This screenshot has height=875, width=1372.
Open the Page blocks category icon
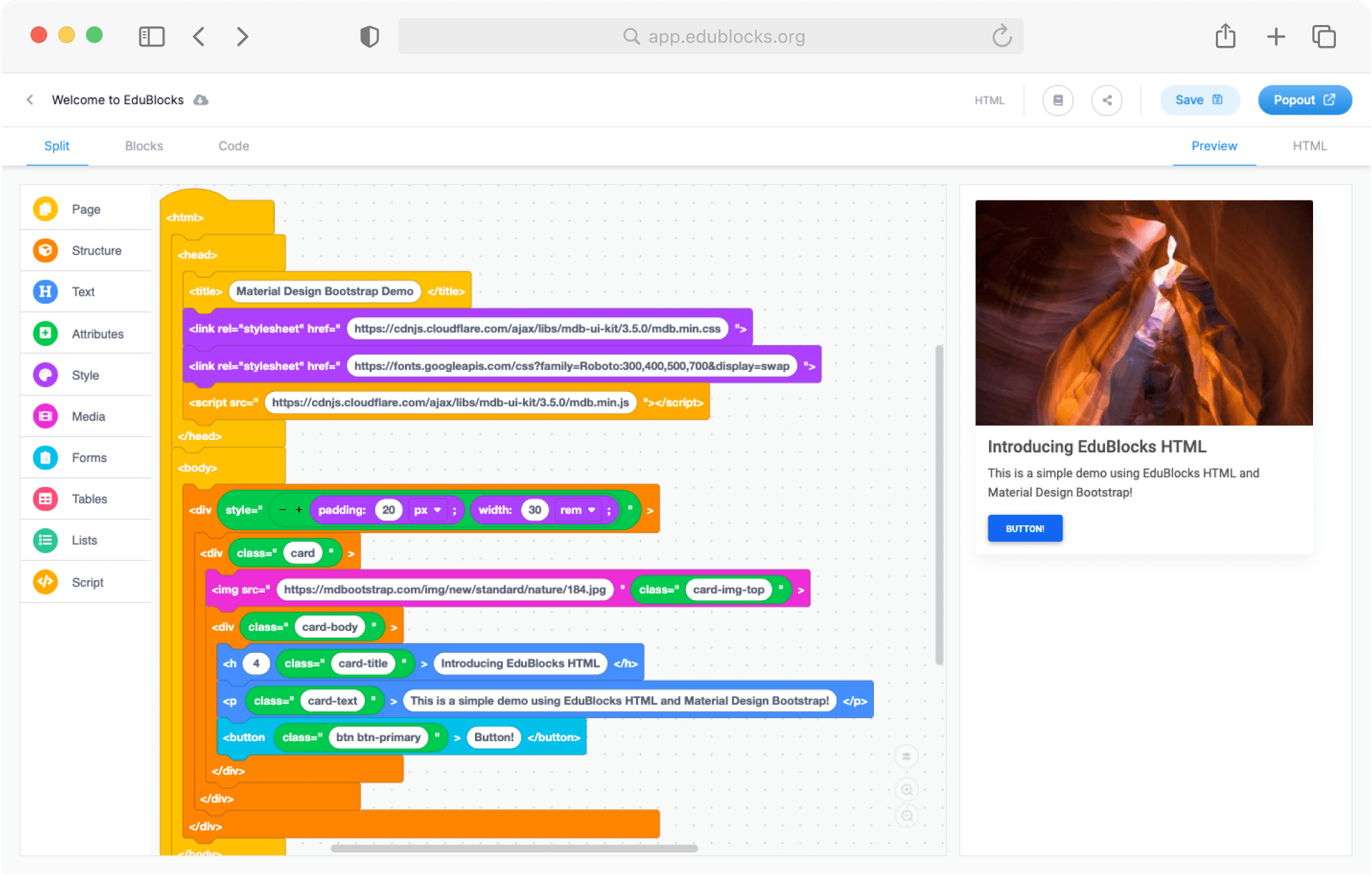pyautogui.click(x=46, y=209)
